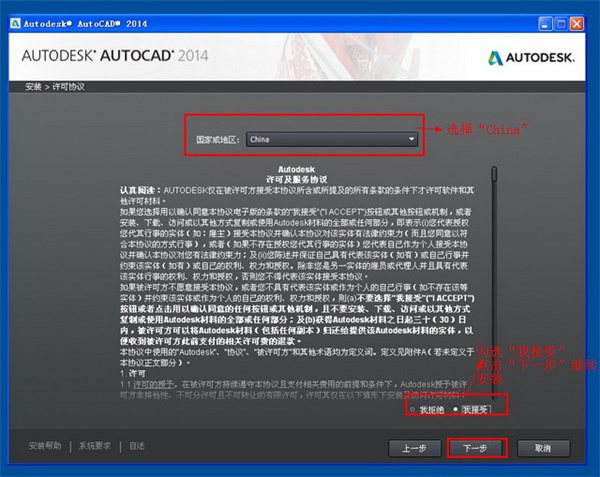Click the 安装 breadcrumb text
The width and height of the screenshot is (600, 477).
pos(33,87)
